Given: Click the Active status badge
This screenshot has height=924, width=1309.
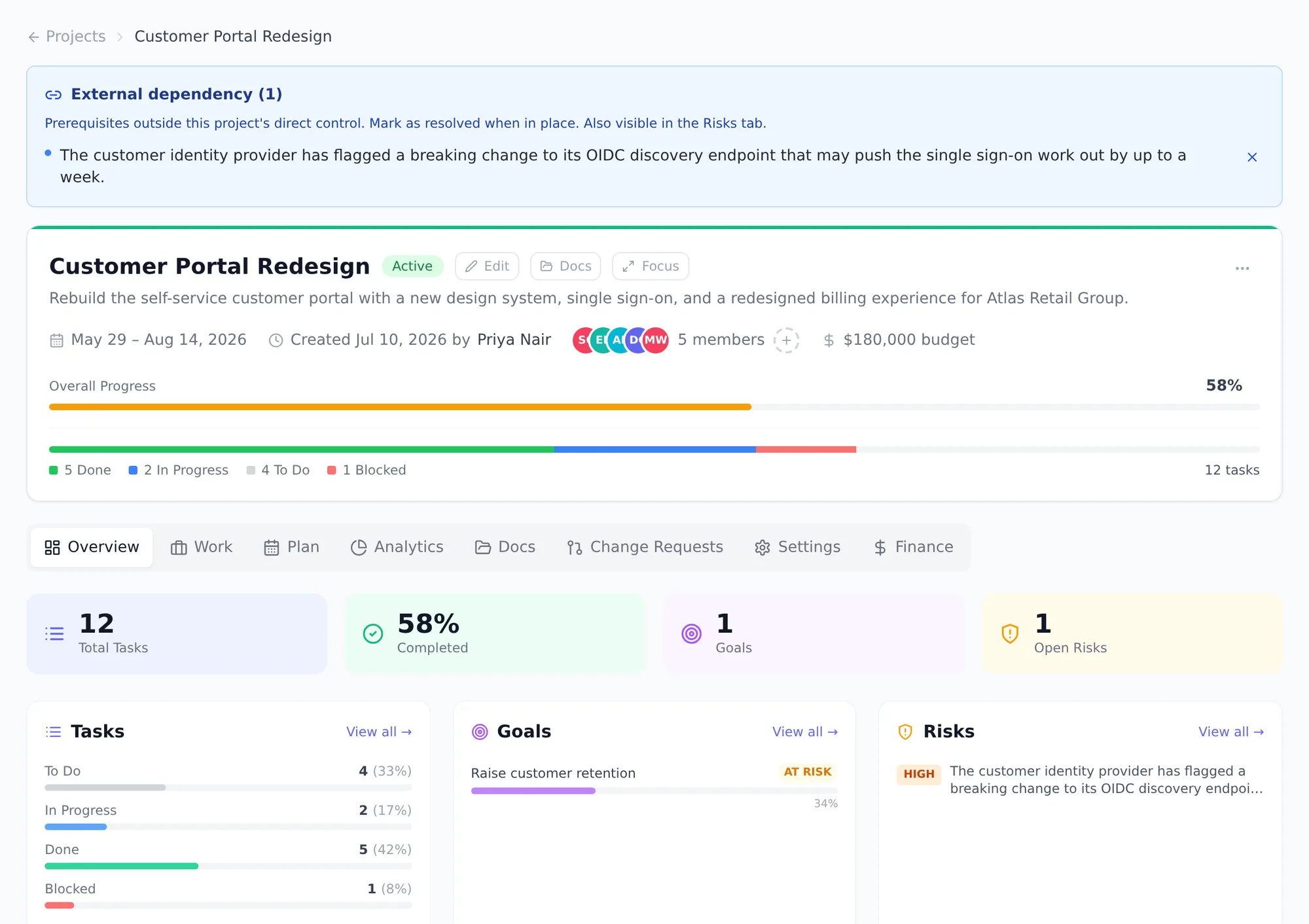Looking at the screenshot, I should [412, 266].
